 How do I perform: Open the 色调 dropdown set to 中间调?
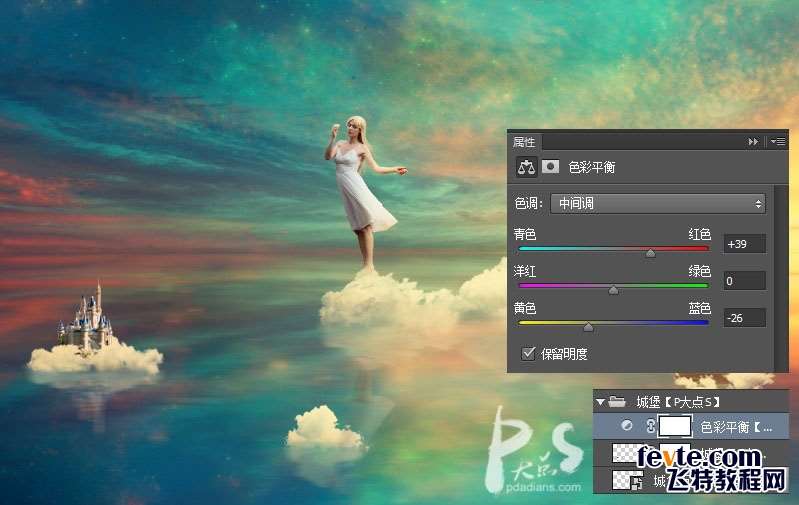pos(658,203)
